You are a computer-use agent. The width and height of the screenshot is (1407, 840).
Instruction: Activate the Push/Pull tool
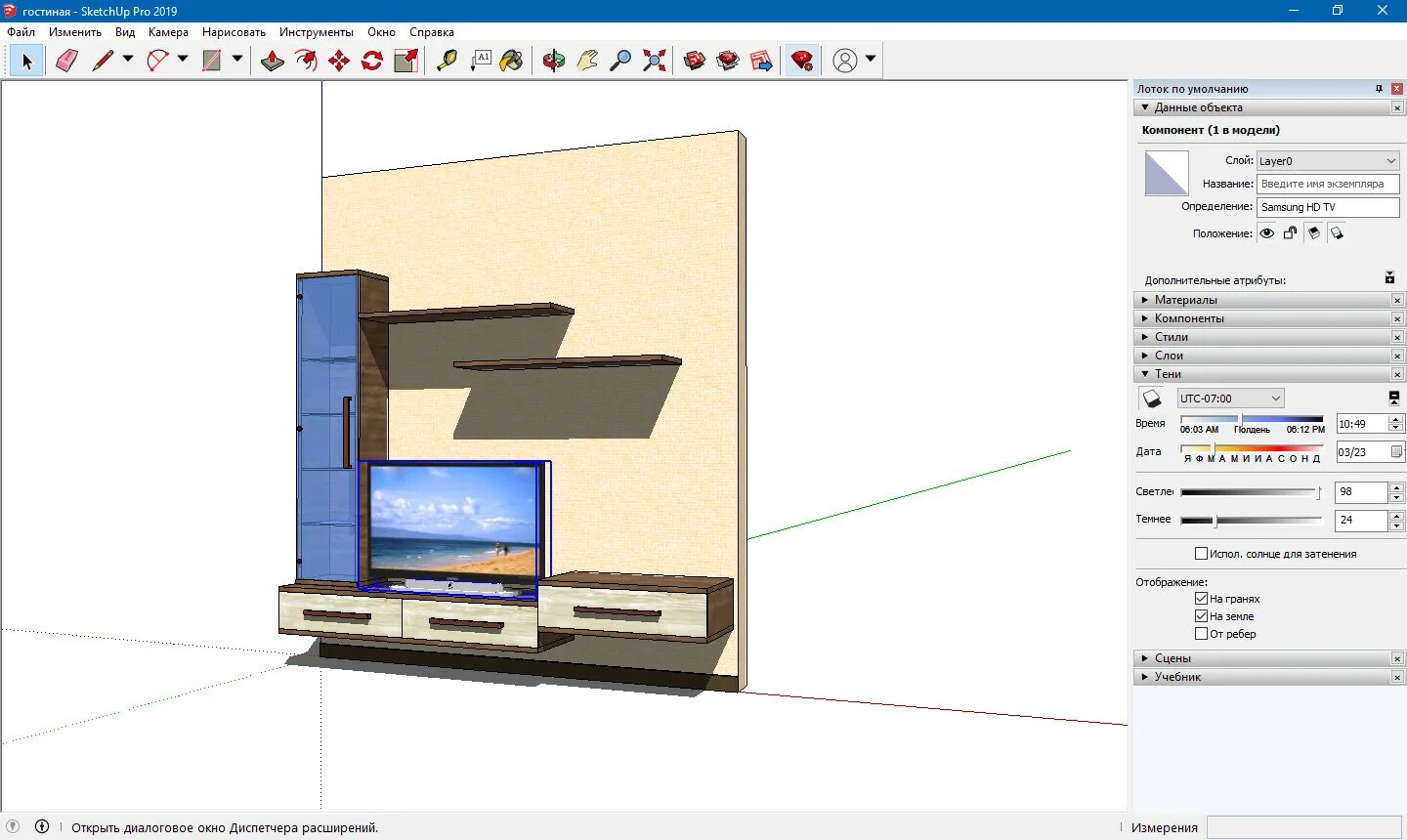coord(273,61)
